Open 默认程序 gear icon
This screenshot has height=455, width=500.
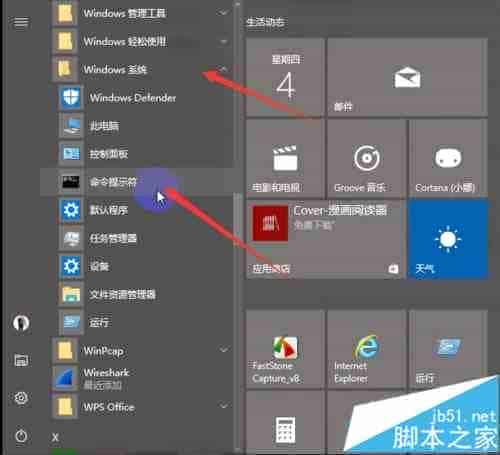(x=70, y=210)
